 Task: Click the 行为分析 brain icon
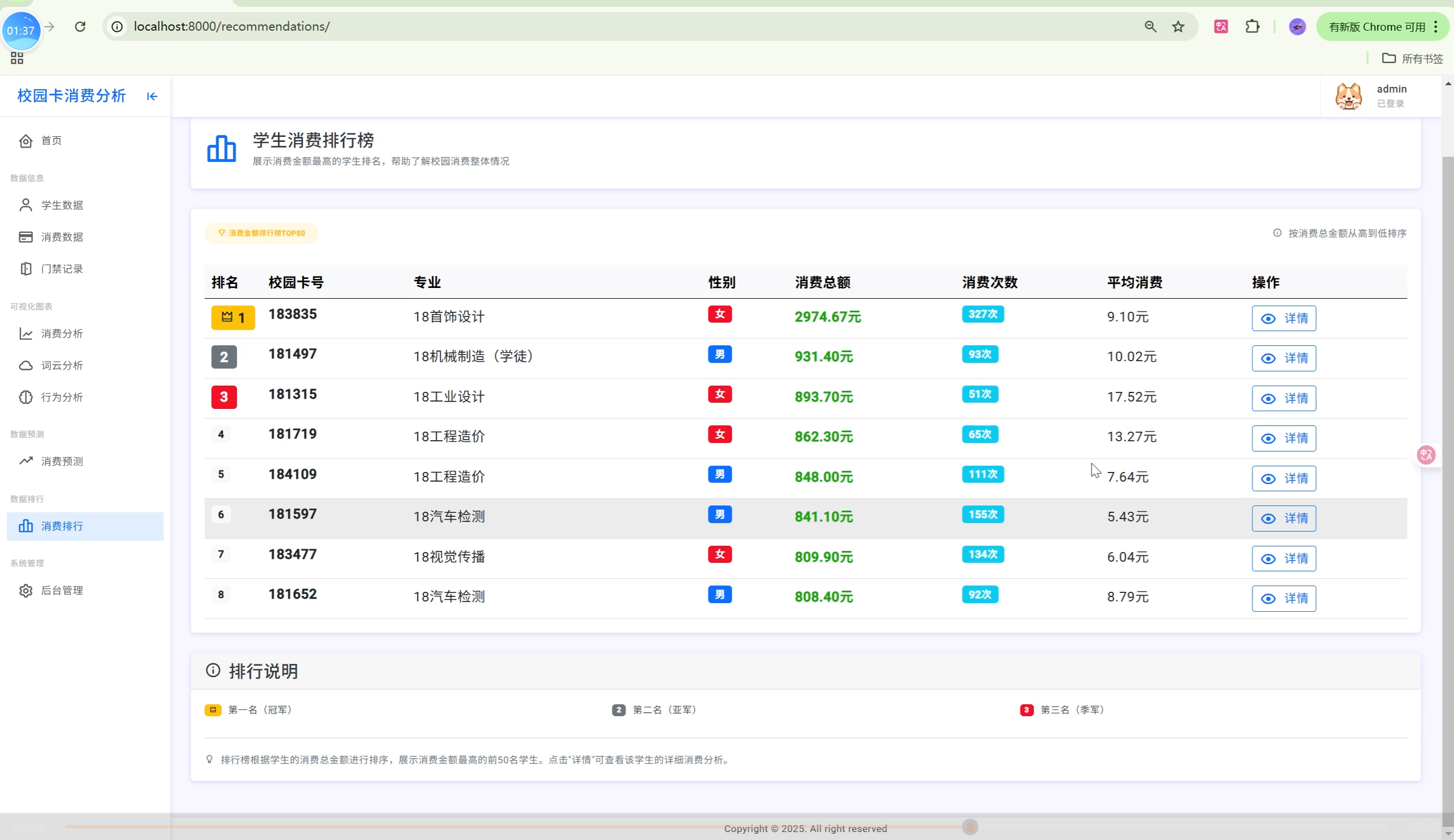pos(26,397)
